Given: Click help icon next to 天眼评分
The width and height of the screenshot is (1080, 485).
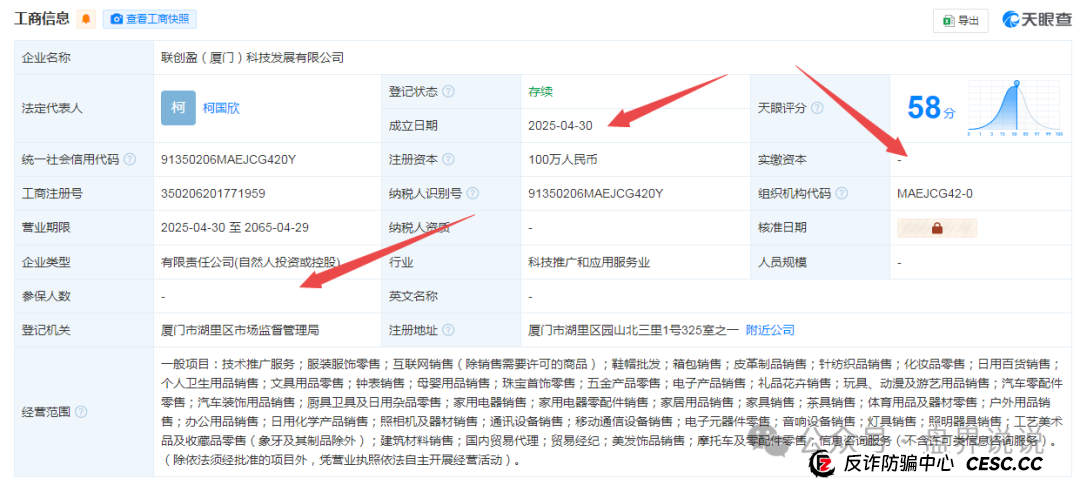Looking at the screenshot, I should click(817, 108).
